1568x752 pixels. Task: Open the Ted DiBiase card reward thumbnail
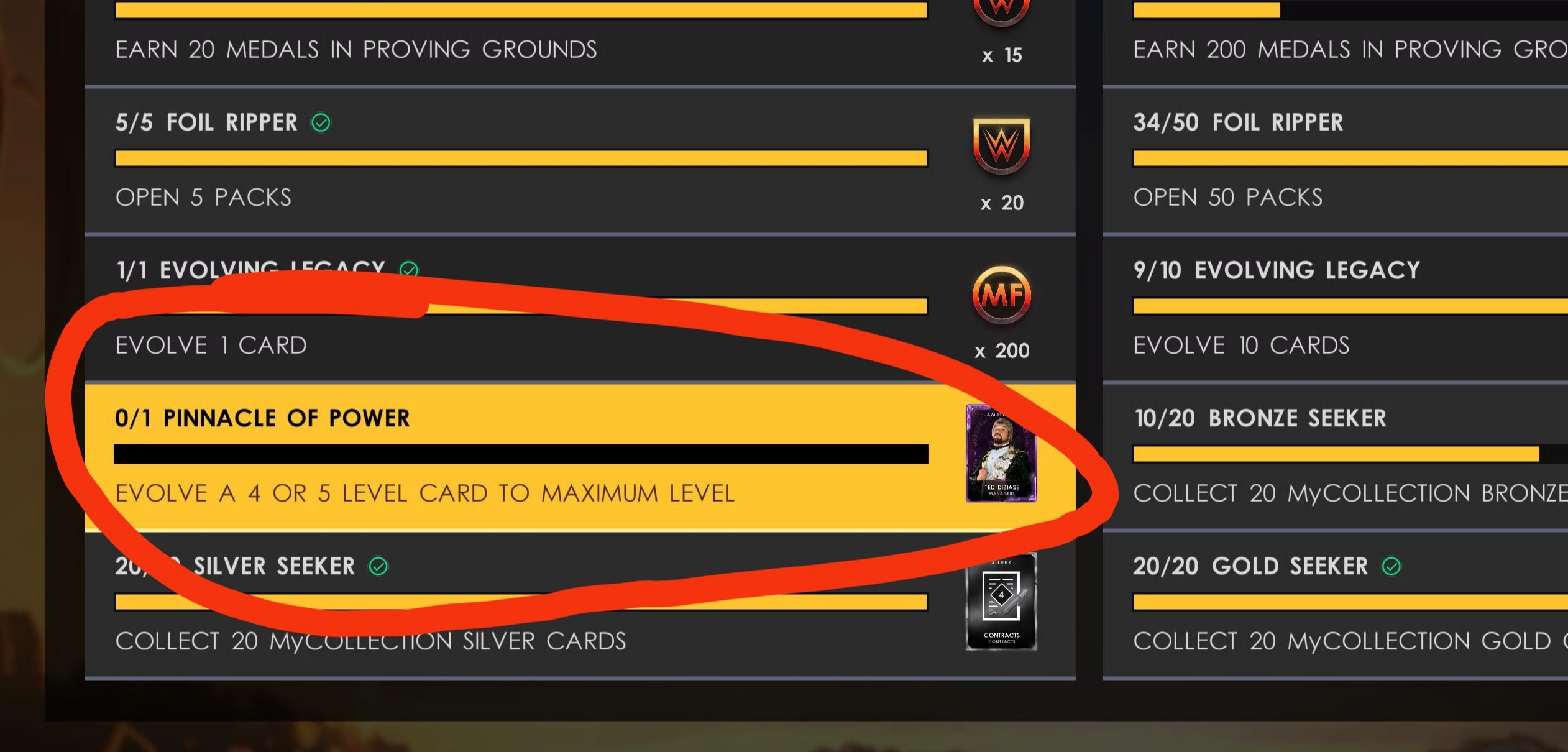[x=1001, y=453]
